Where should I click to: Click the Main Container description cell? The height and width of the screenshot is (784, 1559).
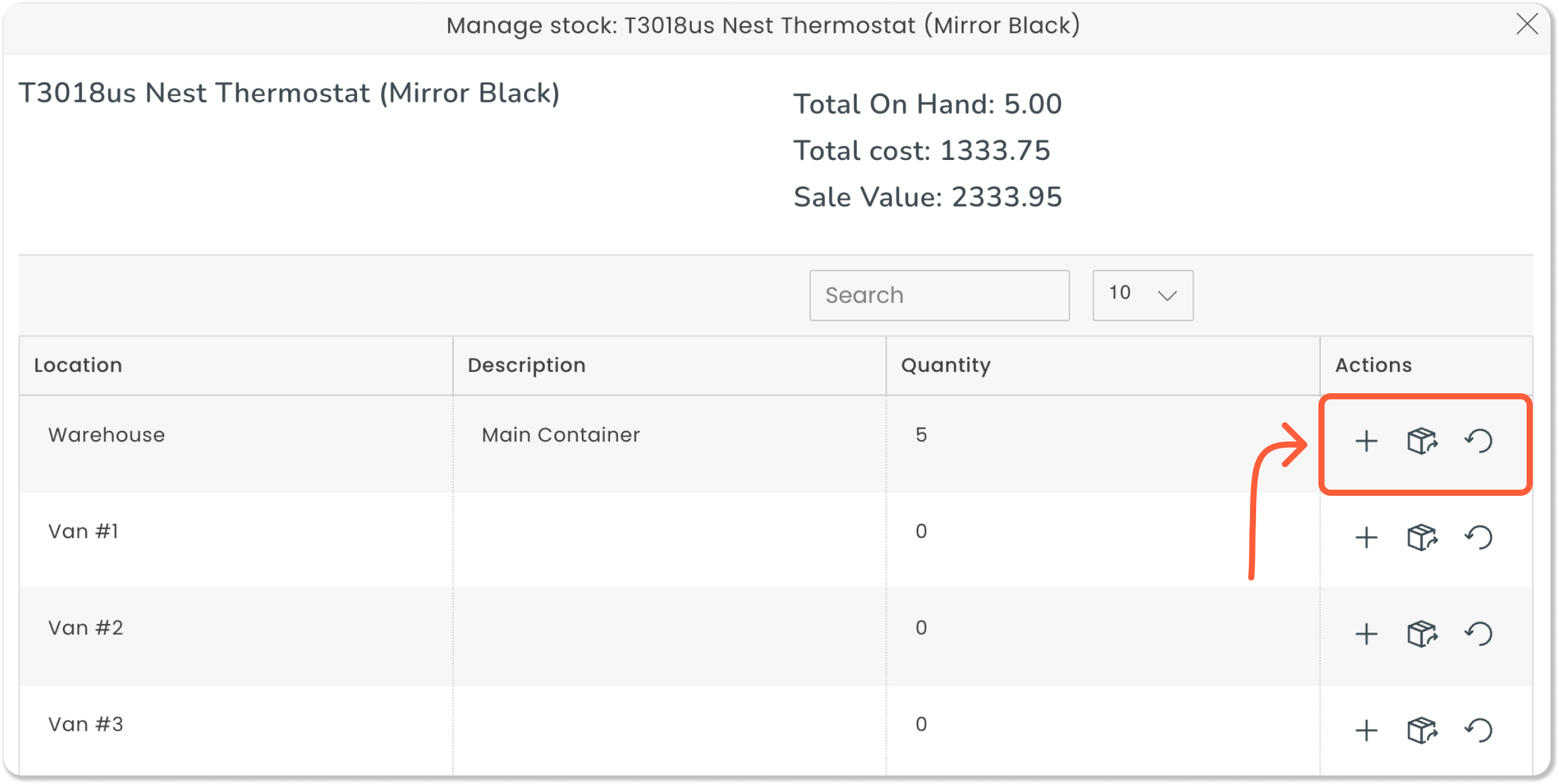pos(560,435)
